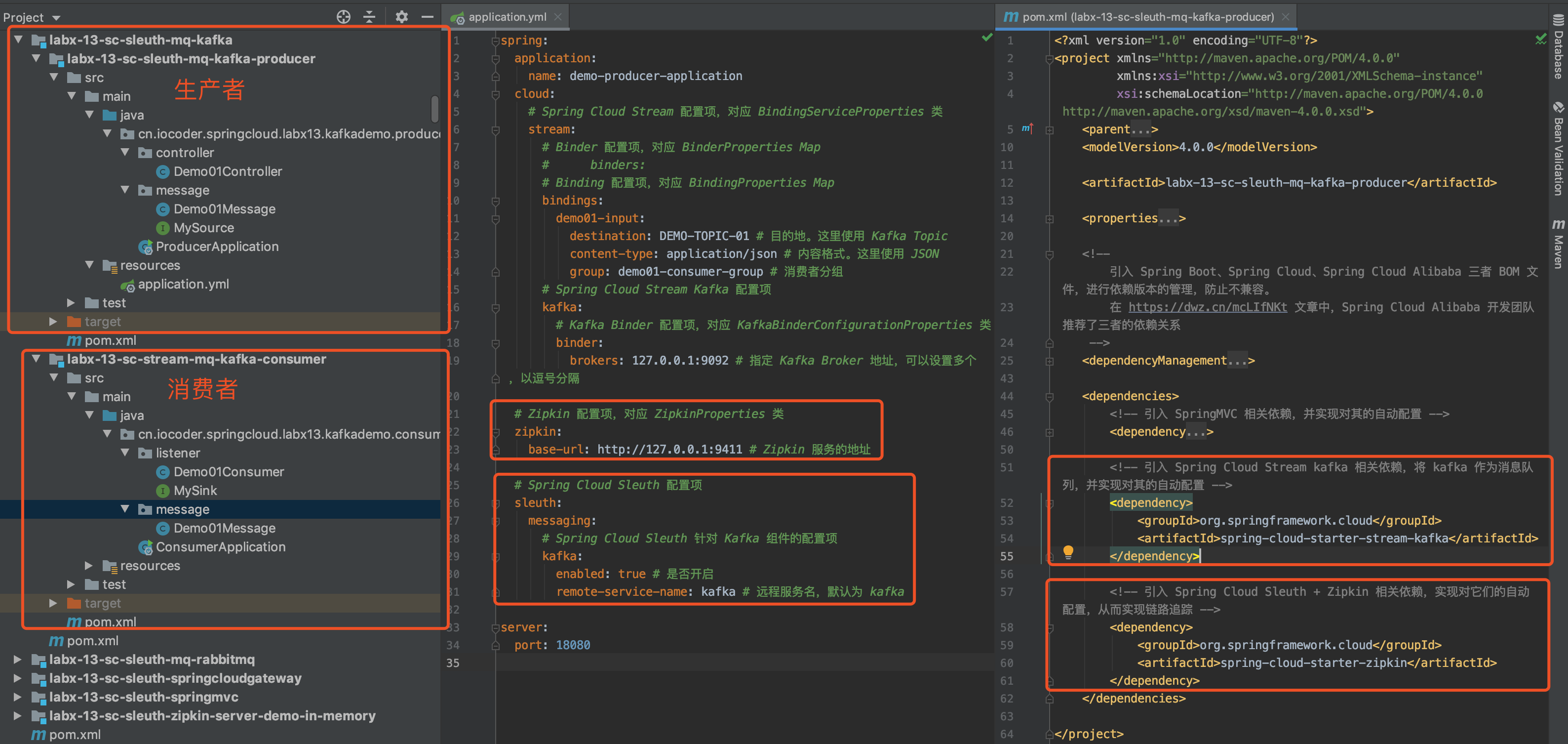This screenshot has height=744, width=1568.
Task: Click the Project panel vertical scrollbar
Action: coord(434,109)
